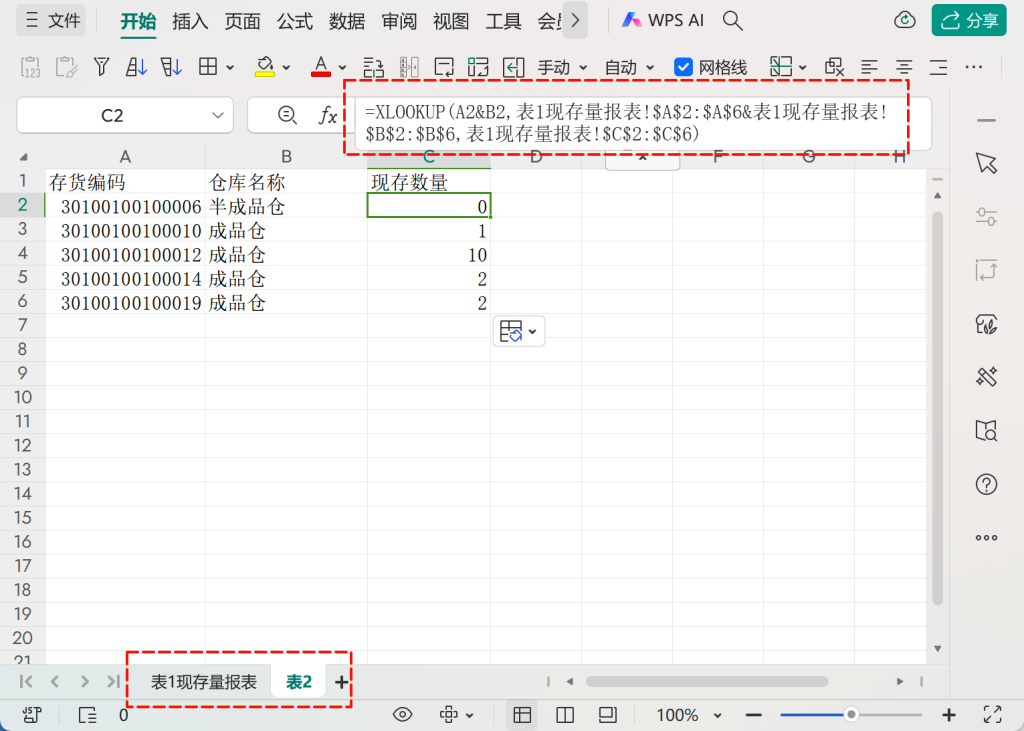Switch to page break split view
Screen dimensions: 1024x731
point(565,715)
